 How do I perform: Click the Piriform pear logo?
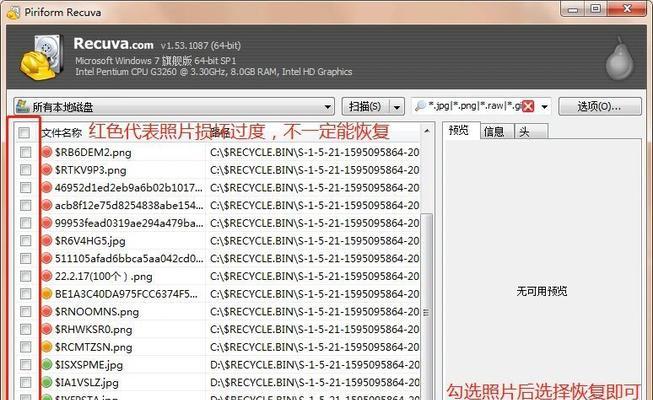pyautogui.click(x=619, y=58)
